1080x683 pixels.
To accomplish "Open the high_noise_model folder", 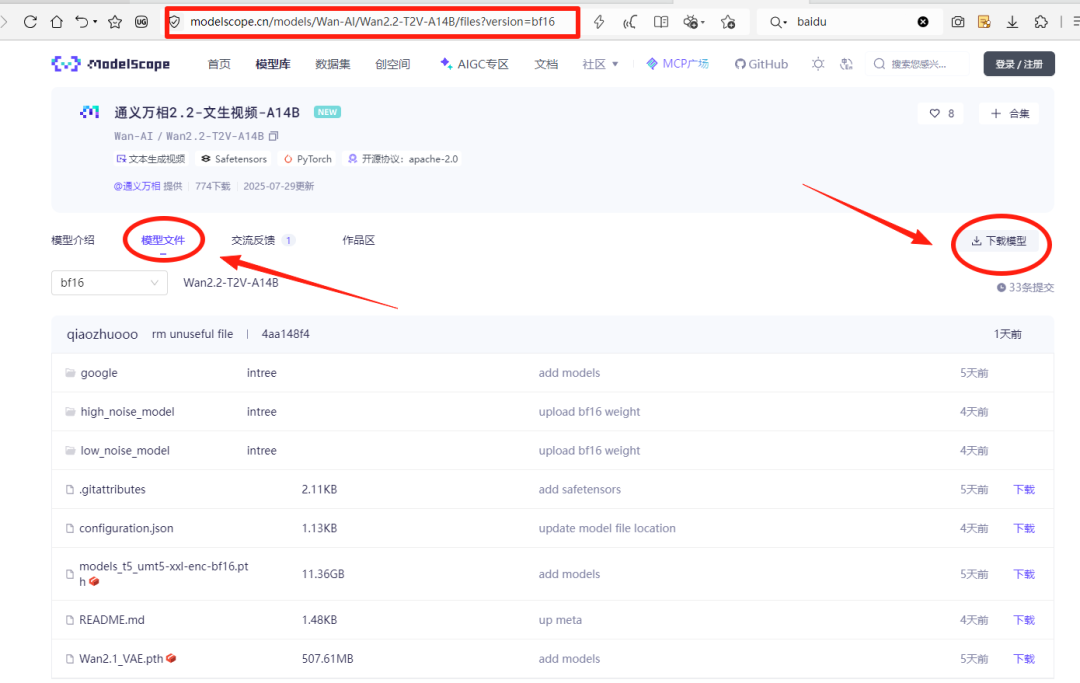I will (127, 412).
